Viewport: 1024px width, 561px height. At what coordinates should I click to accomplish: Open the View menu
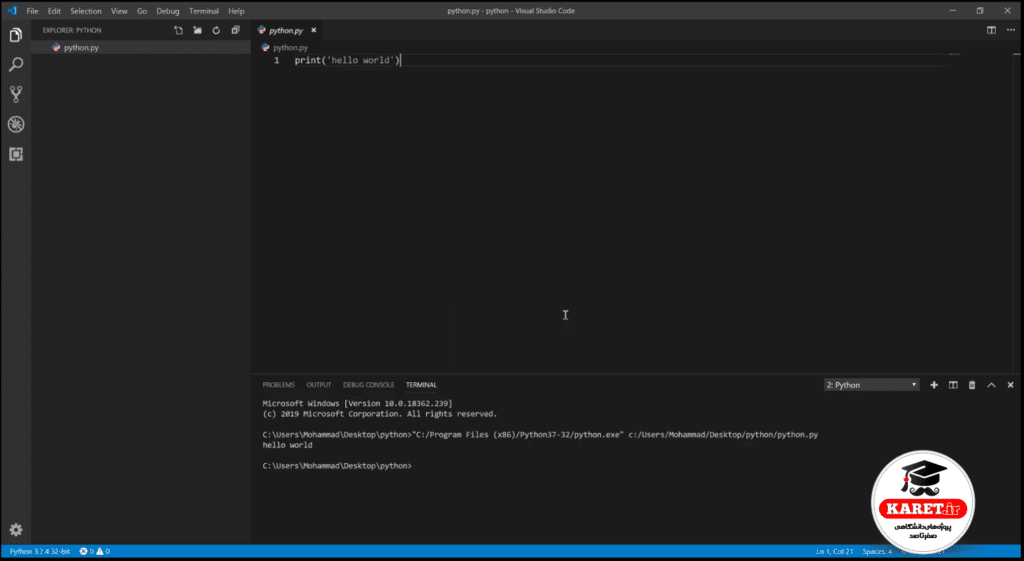coord(119,11)
